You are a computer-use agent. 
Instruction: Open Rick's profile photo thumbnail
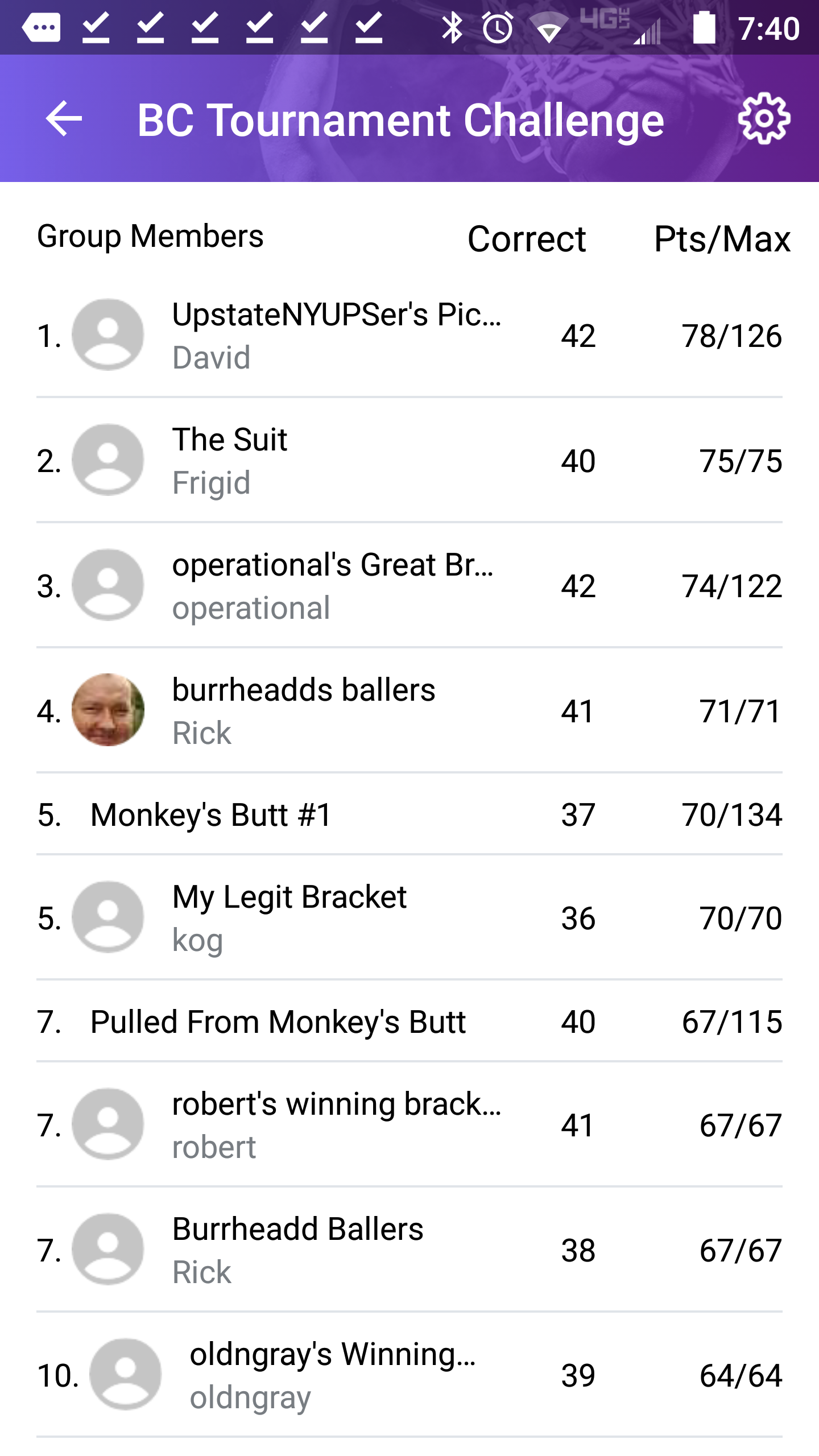click(108, 710)
